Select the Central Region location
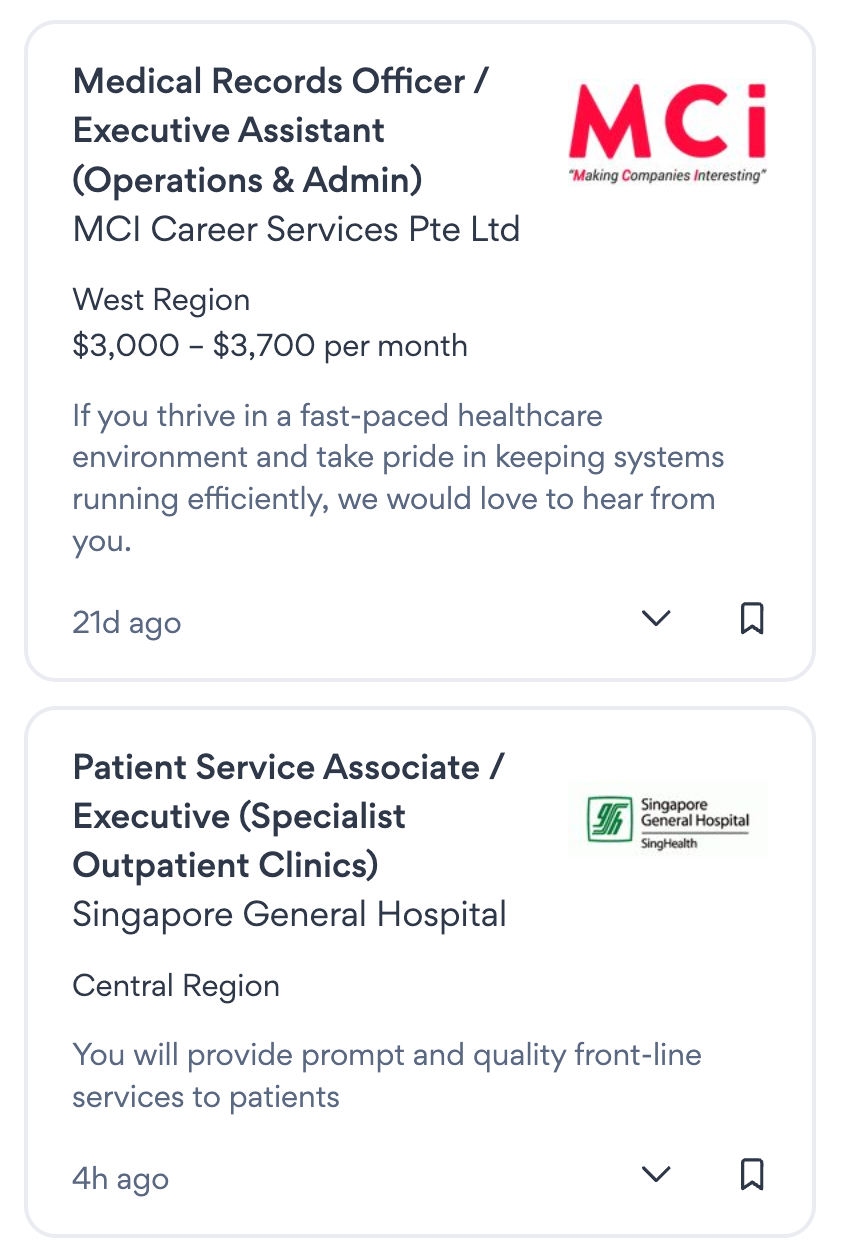The width and height of the screenshot is (864, 1252). pyautogui.click(x=176, y=986)
